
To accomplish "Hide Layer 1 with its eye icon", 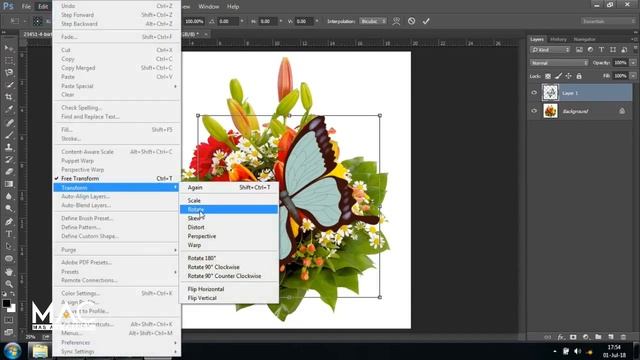I will pos(534,93).
